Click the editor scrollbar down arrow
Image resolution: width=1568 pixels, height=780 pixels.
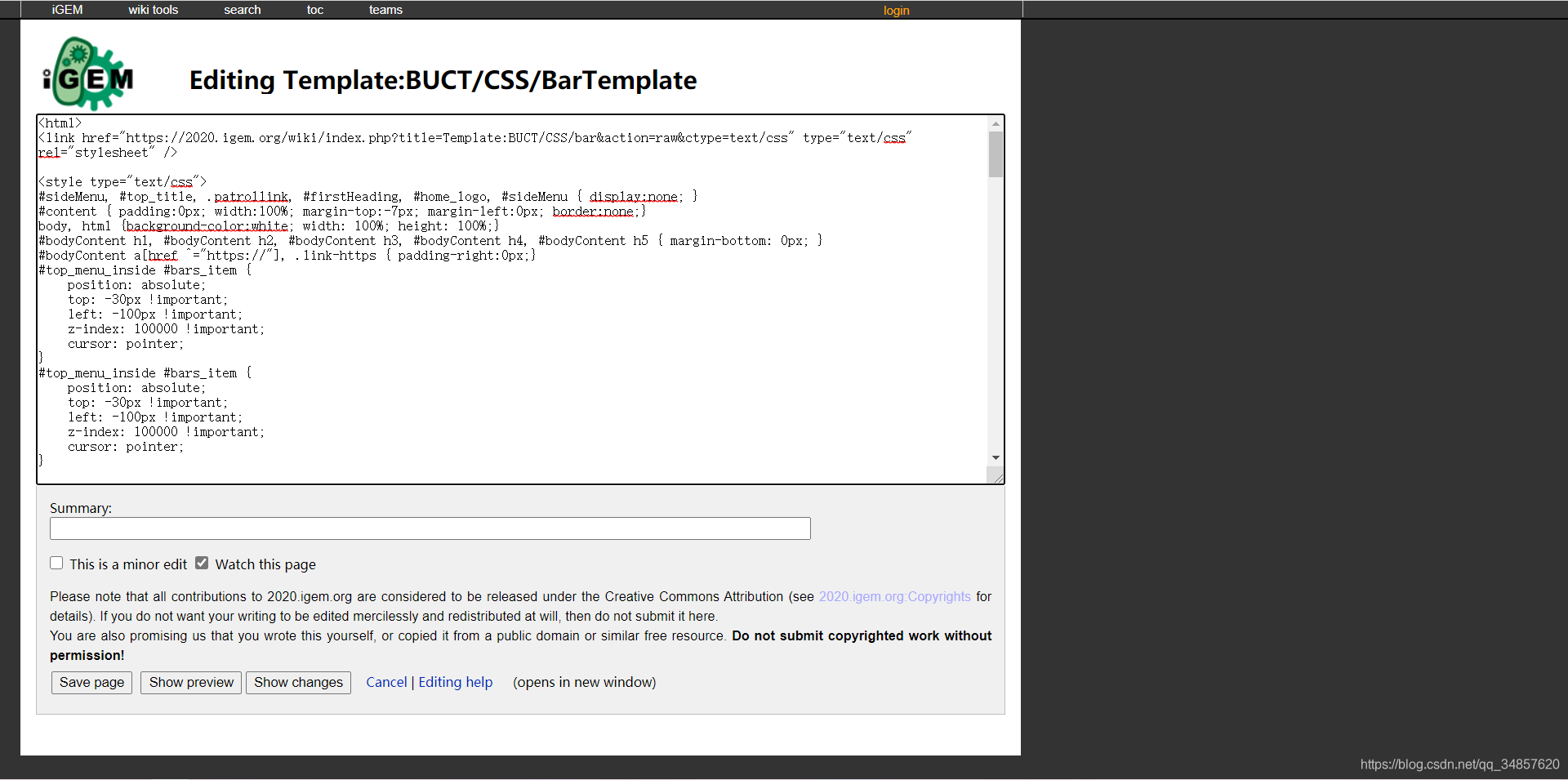coord(996,457)
